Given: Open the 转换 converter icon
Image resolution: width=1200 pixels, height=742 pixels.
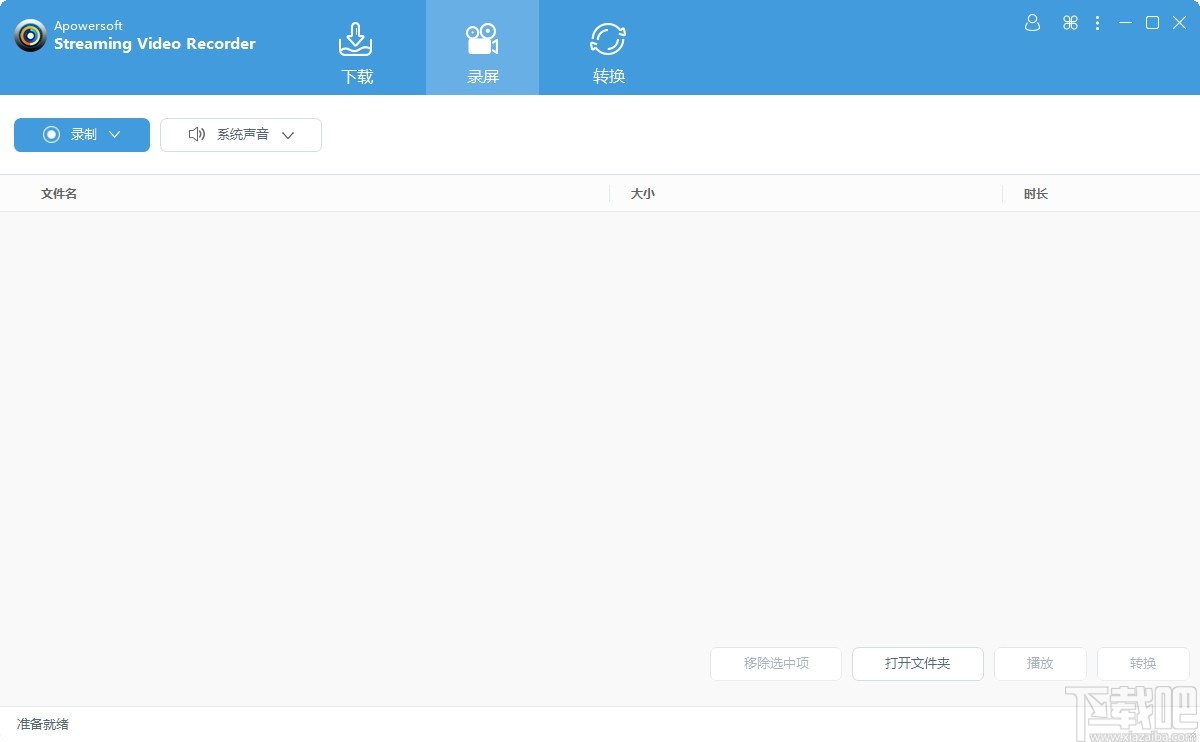Looking at the screenshot, I should pyautogui.click(x=608, y=38).
